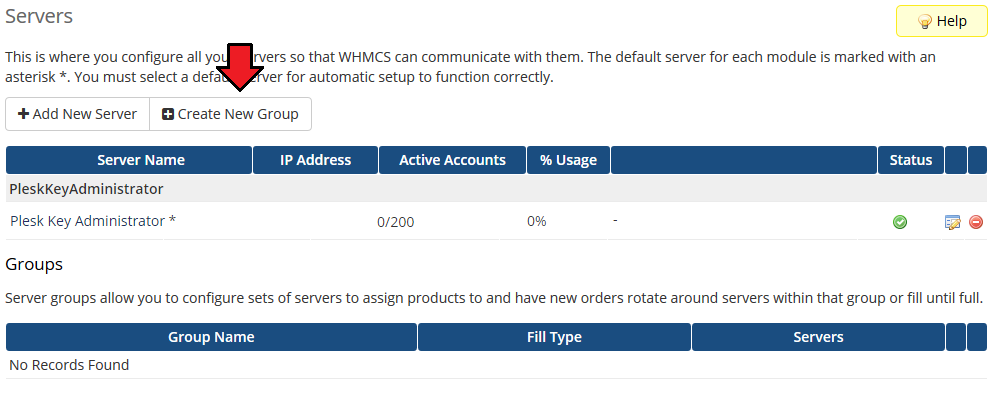Click the Status column header
Viewport: 995px width, 403px height.
[x=911, y=160]
